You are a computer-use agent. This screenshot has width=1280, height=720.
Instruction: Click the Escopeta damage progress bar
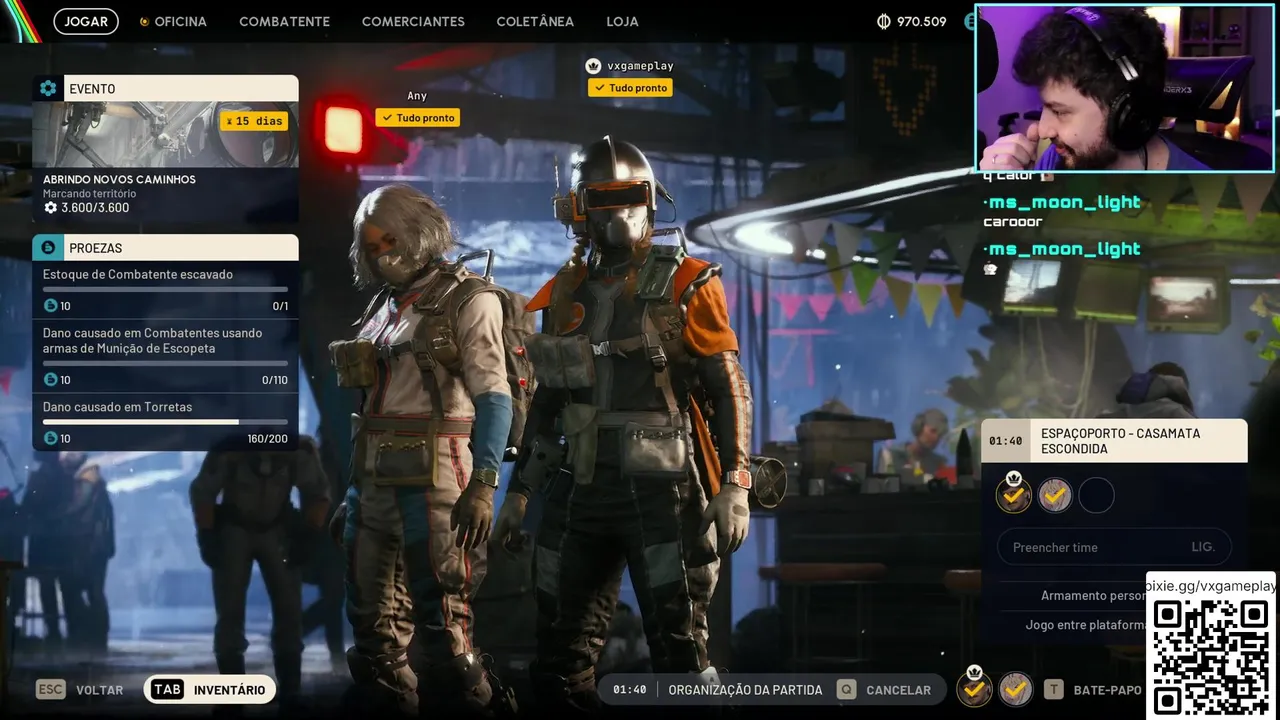pos(165,363)
